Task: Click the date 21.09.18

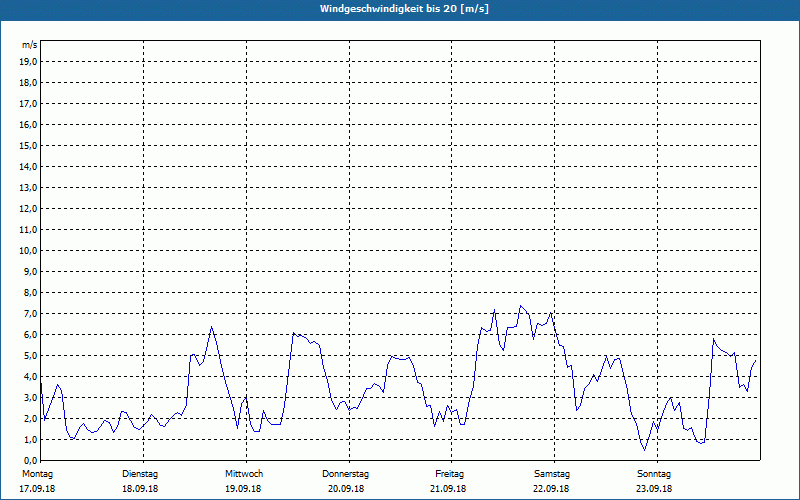Action: click(448, 489)
